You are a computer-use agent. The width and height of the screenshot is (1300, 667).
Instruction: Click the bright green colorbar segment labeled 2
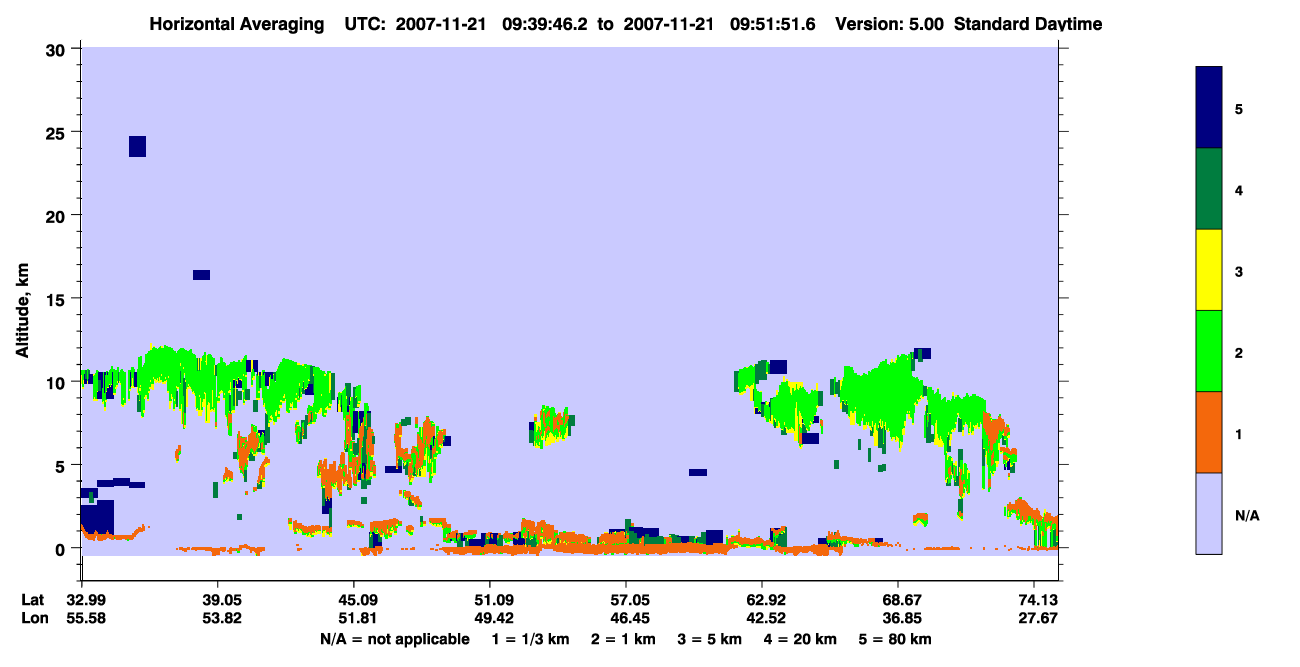tap(1209, 351)
